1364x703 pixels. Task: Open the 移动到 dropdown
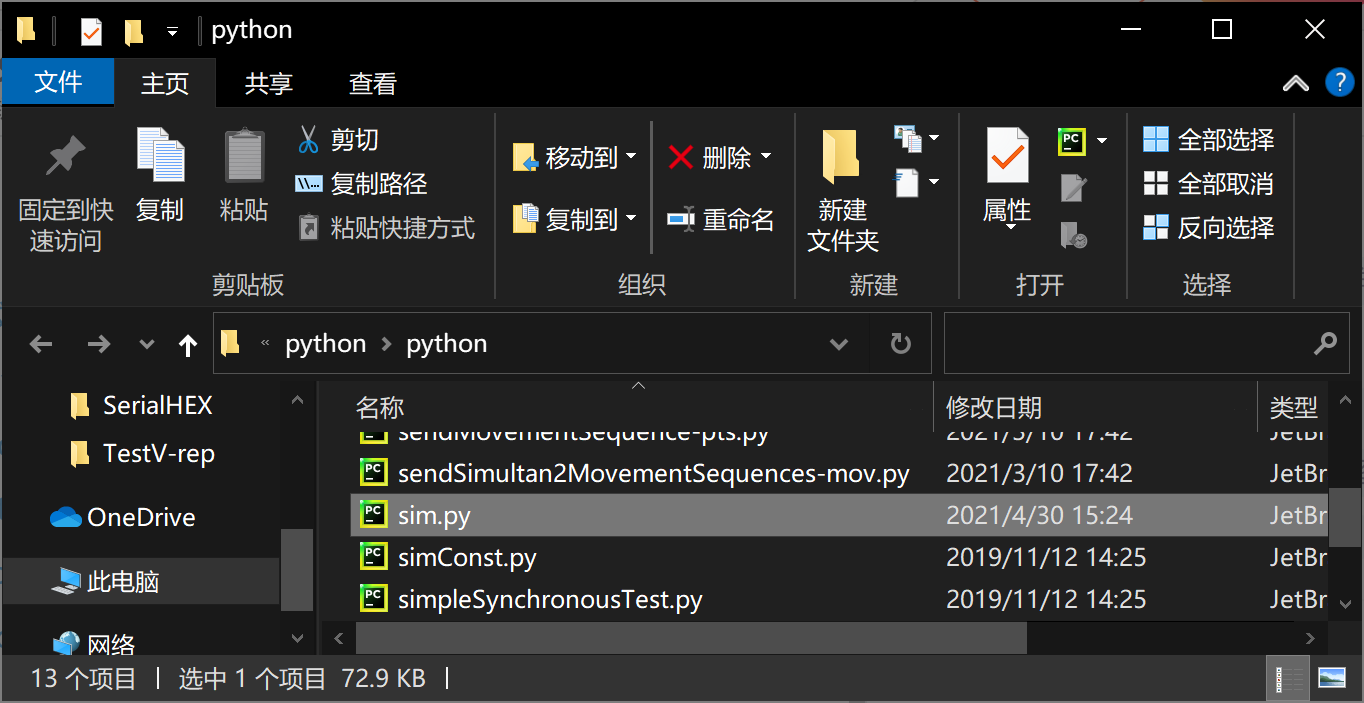(x=631, y=157)
